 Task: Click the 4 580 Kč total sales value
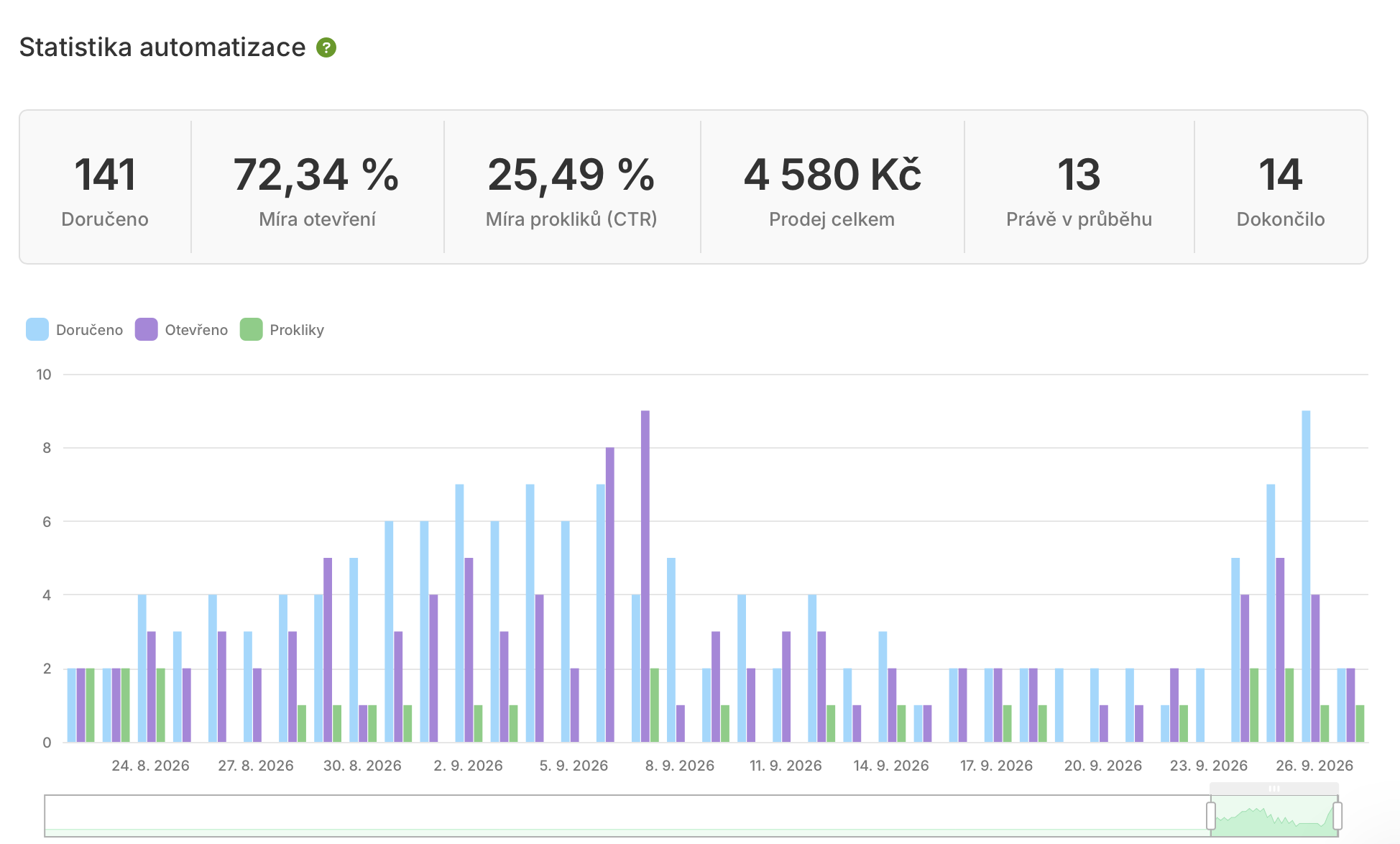coord(832,175)
